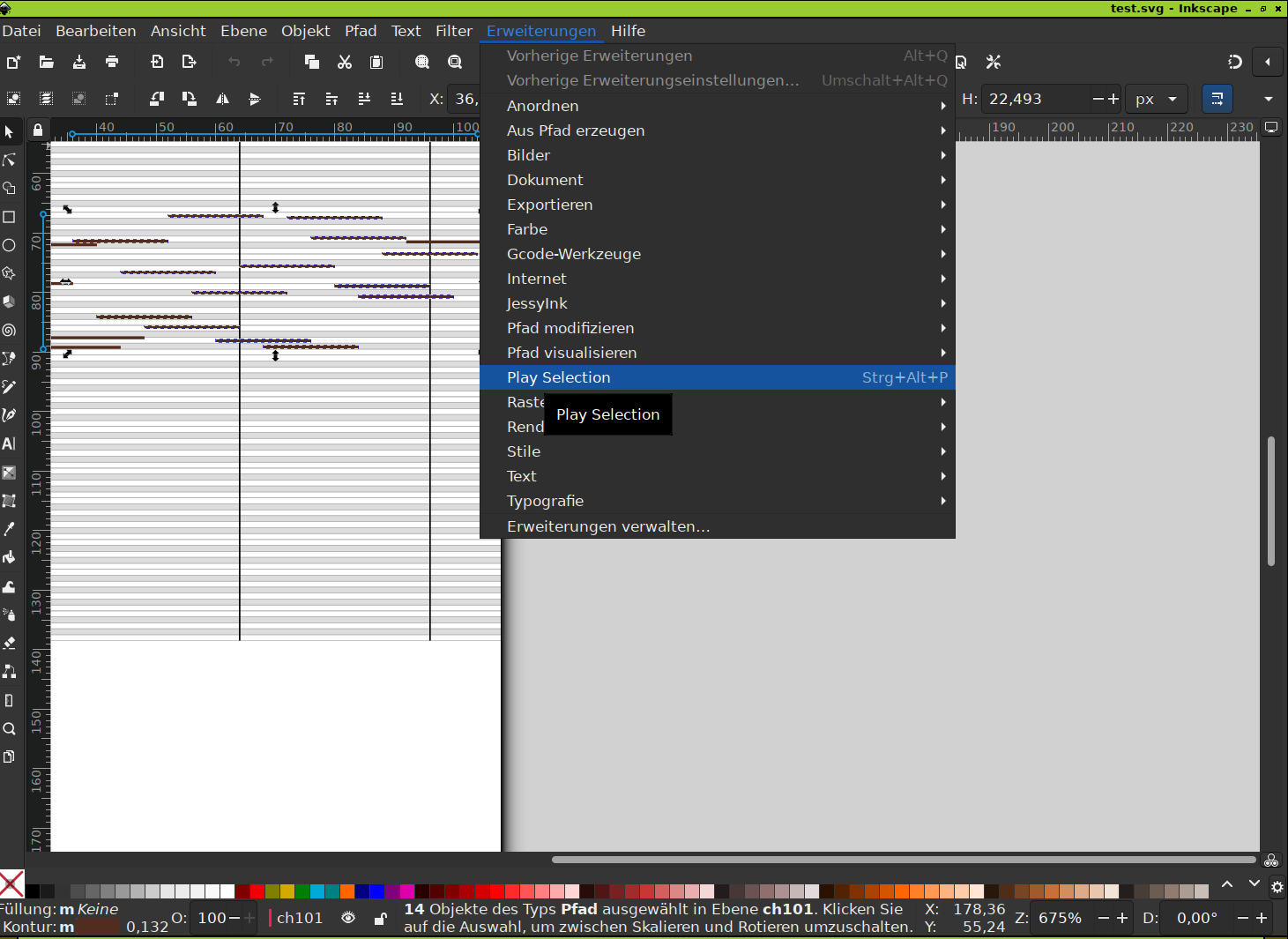Increase rotation D value with plus

pyautogui.click(x=1262, y=918)
